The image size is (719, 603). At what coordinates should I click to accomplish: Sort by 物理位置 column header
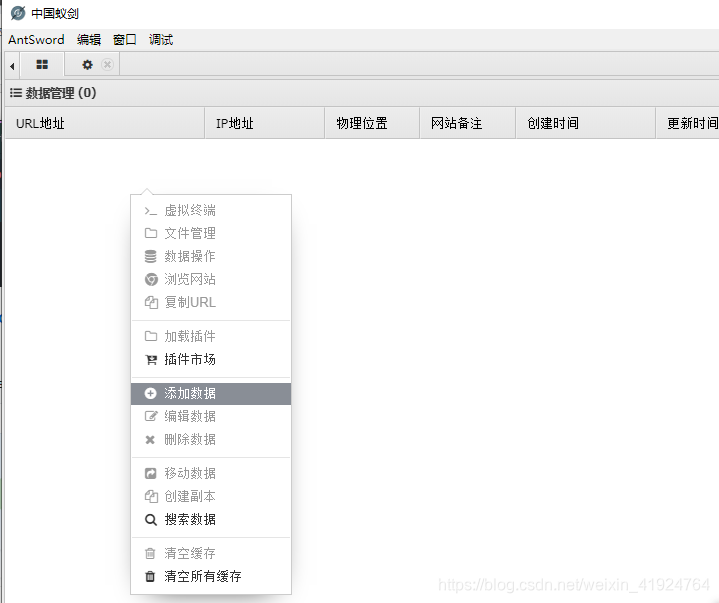pos(372,123)
